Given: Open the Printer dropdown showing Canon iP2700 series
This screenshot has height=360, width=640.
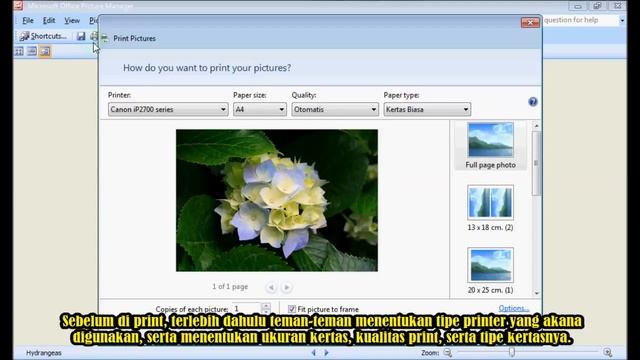Looking at the screenshot, I should 168,109.
